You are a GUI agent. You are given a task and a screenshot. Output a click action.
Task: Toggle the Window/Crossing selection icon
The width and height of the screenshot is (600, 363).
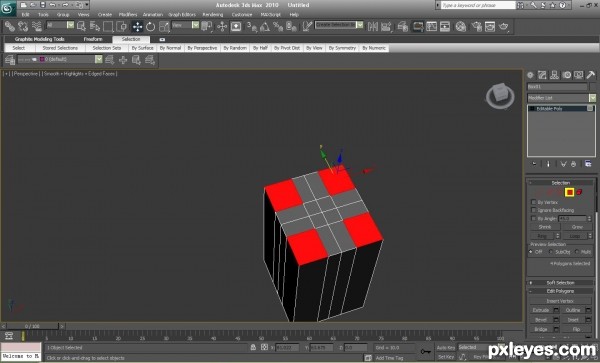(x=122, y=26)
